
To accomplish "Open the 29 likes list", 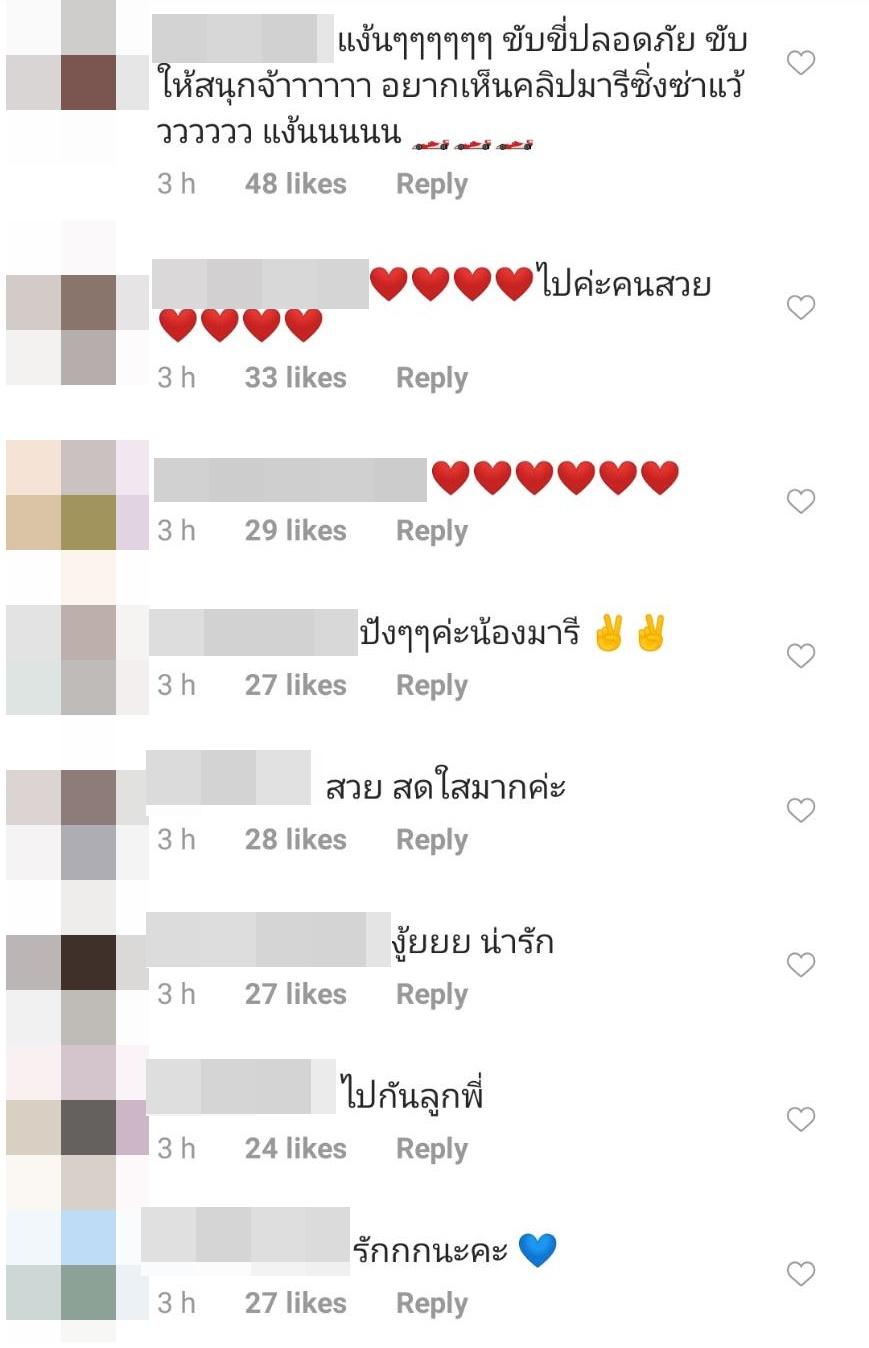I will point(296,531).
